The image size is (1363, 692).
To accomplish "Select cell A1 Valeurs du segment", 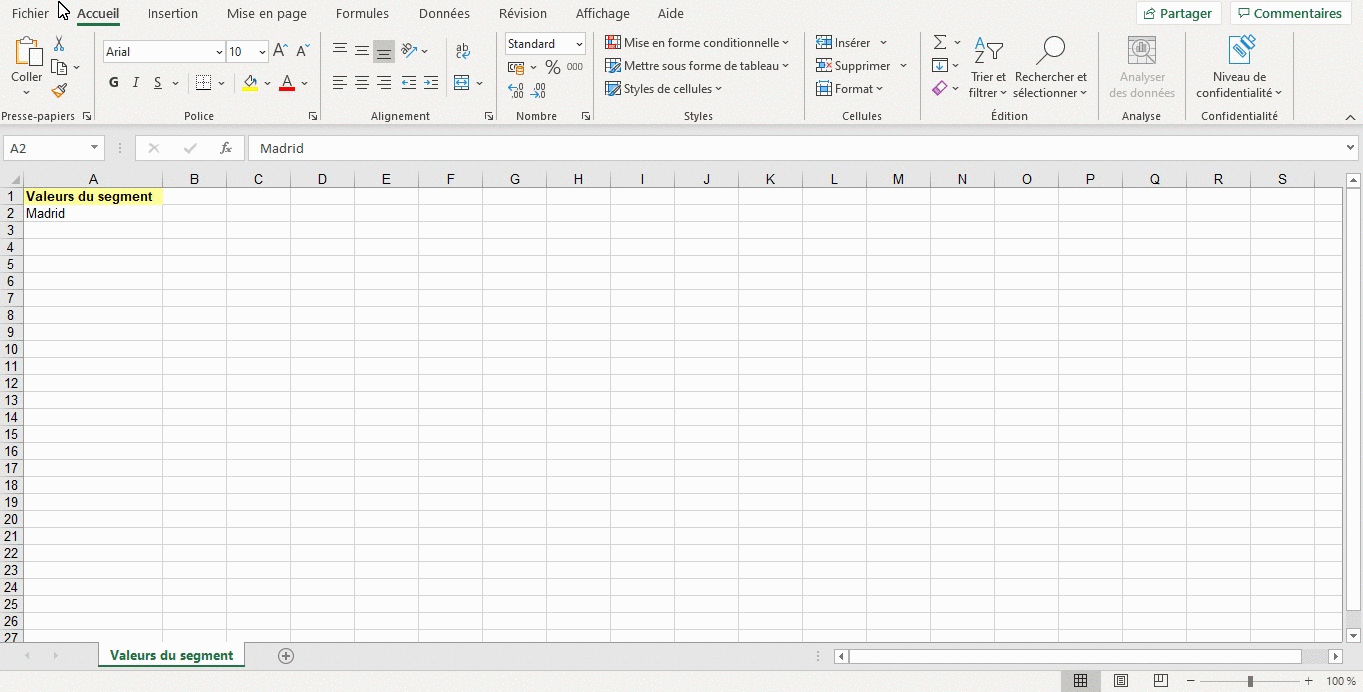I will tap(93, 197).
